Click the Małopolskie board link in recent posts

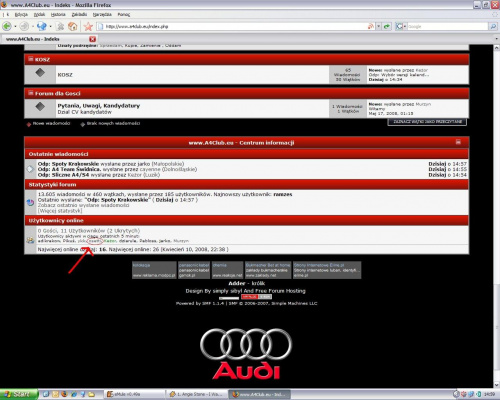168,164
